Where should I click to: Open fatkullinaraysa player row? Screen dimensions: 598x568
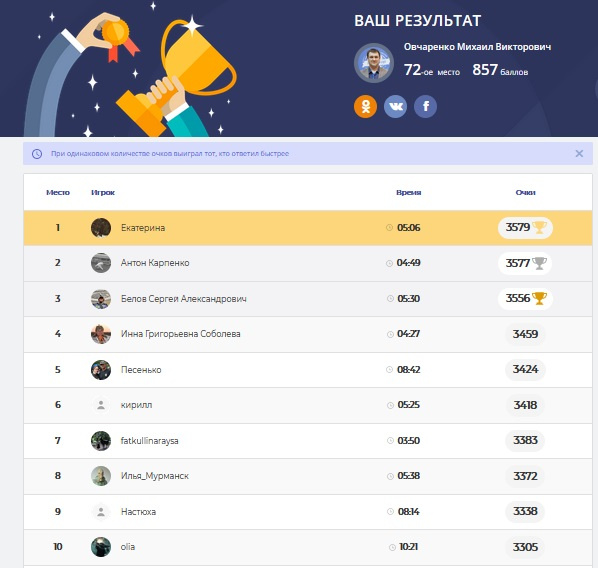[308, 441]
